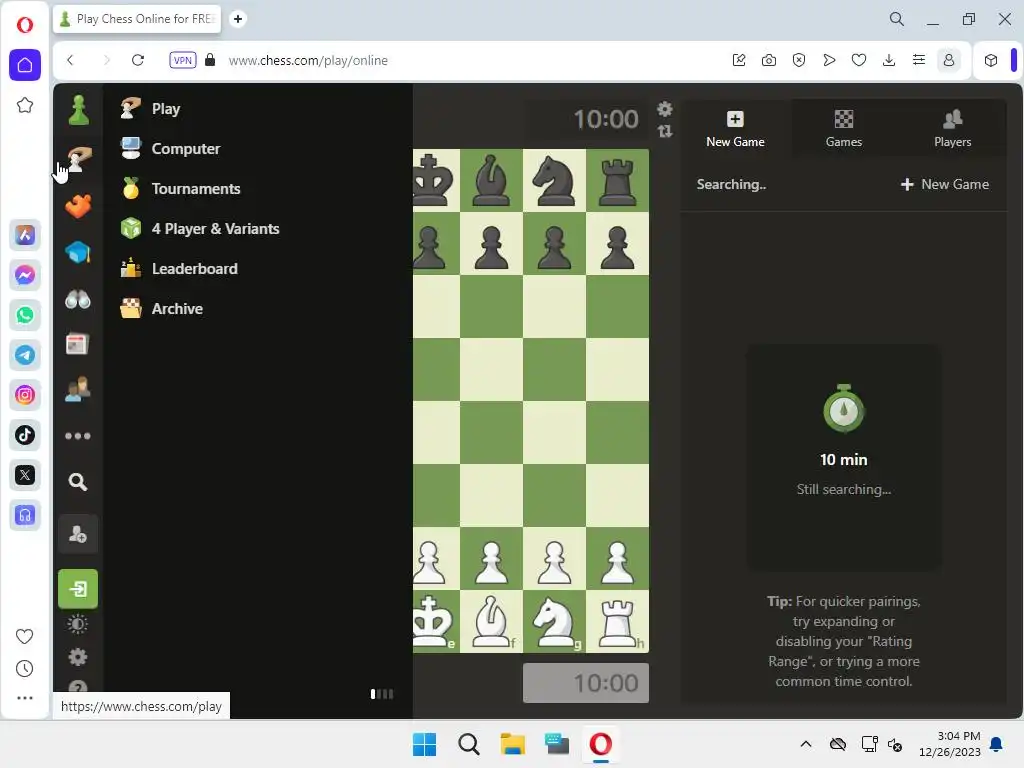Toggle the Opera VPN badge
1024x768 pixels.
[182, 60]
